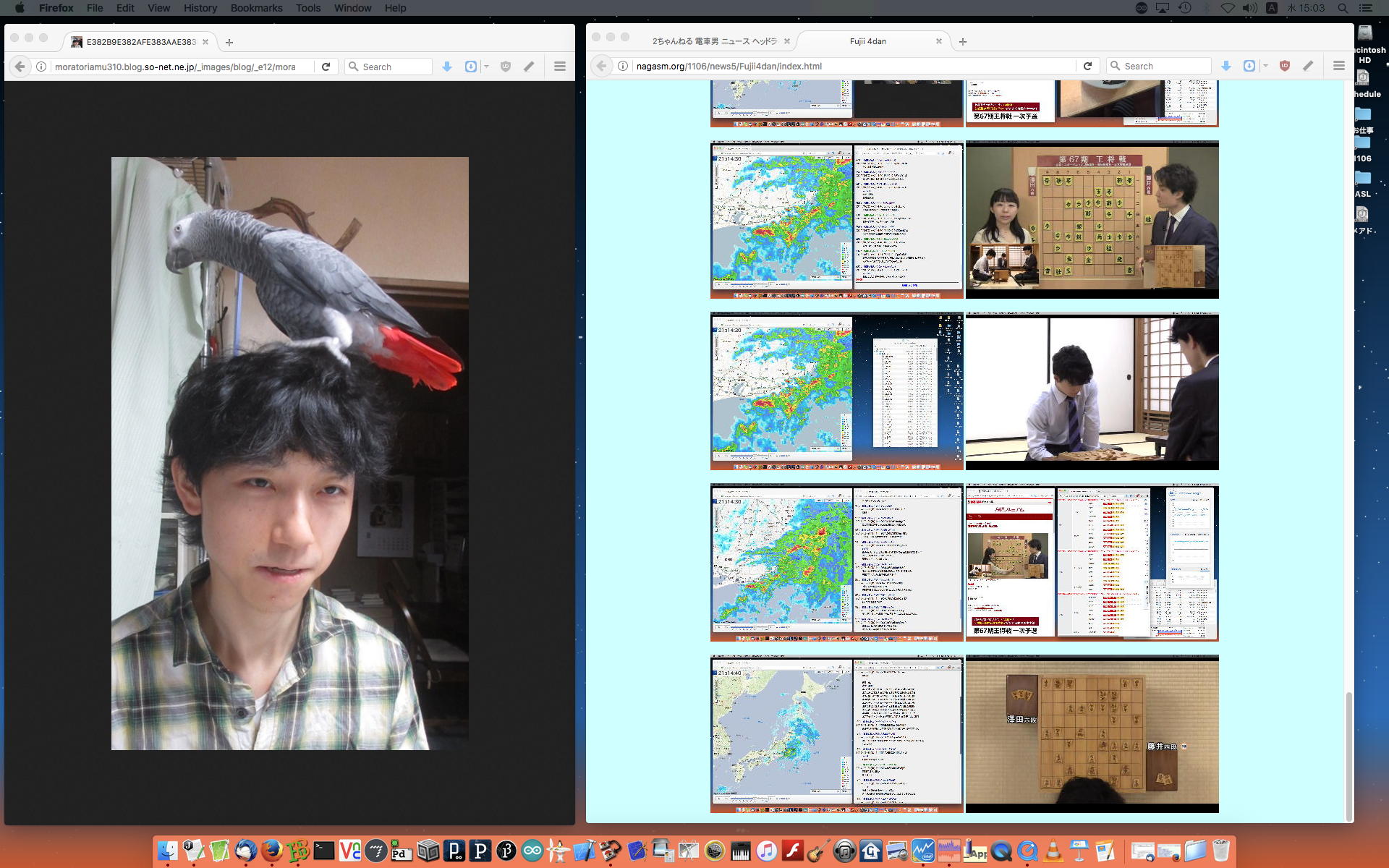The width and height of the screenshot is (1389, 868).
Task: Close the Fujii 4dan tab
Action: click(x=939, y=41)
